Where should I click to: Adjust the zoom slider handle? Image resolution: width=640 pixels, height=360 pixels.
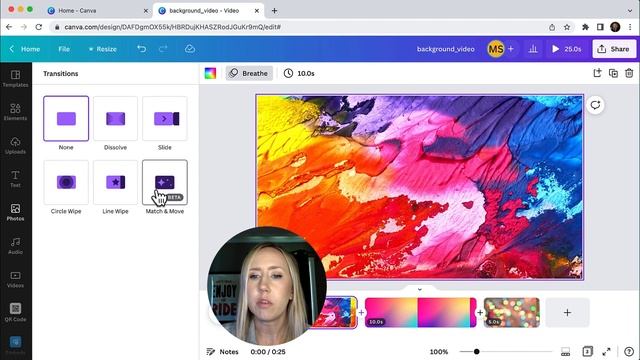click(476, 351)
